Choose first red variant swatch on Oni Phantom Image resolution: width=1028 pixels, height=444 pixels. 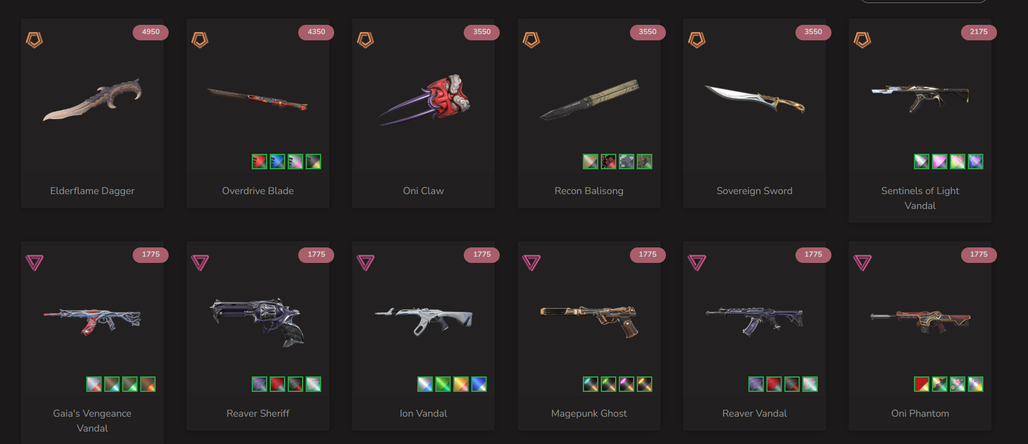pos(922,384)
